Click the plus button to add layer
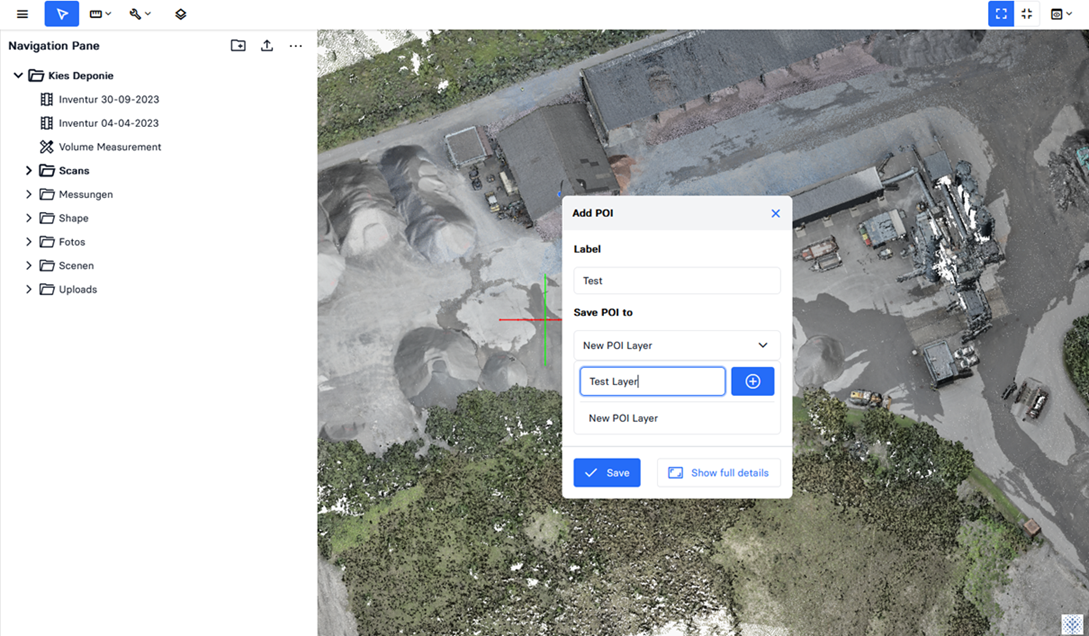This screenshot has width=1089, height=636. pyautogui.click(x=753, y=381)
